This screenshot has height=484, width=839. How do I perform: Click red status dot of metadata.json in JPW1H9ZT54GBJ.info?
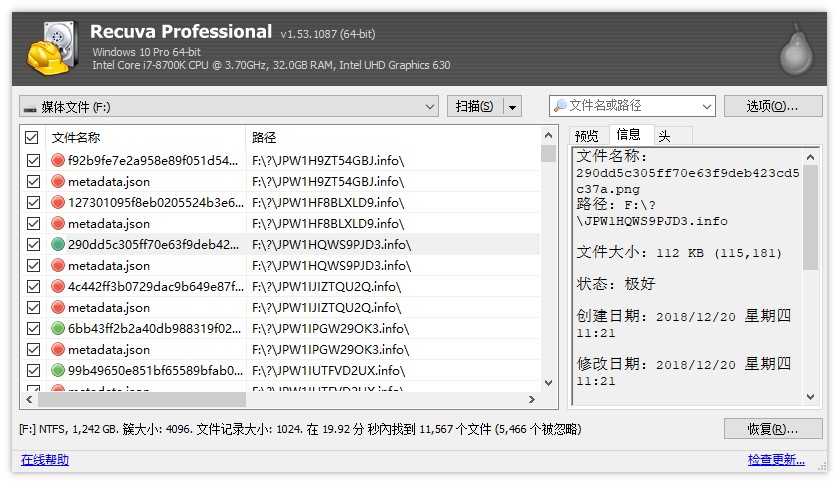click(x=58, y=181)
